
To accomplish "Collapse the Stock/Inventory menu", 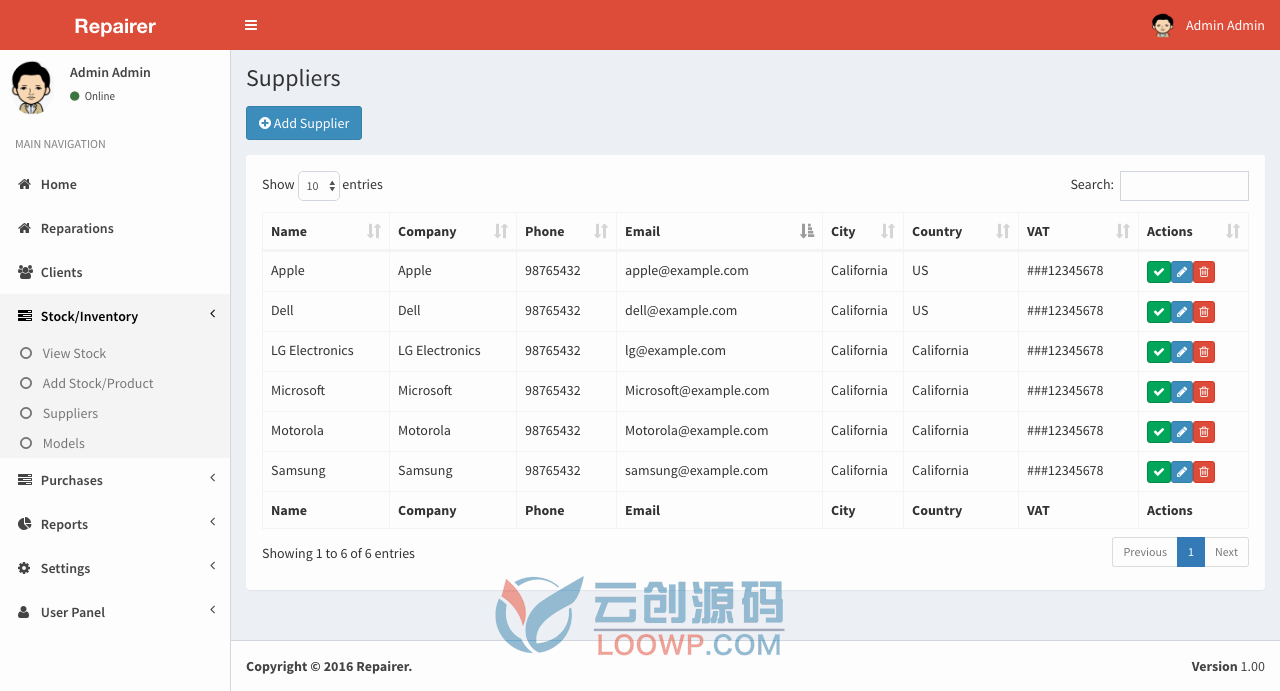I will tap(115, 316).
